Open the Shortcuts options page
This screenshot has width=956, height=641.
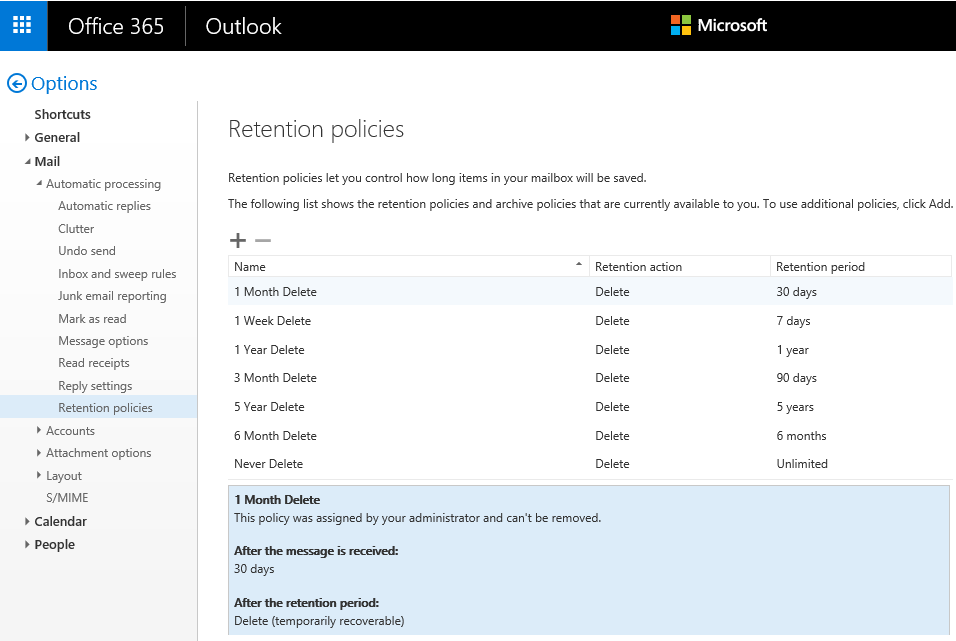tap(62, 115)
